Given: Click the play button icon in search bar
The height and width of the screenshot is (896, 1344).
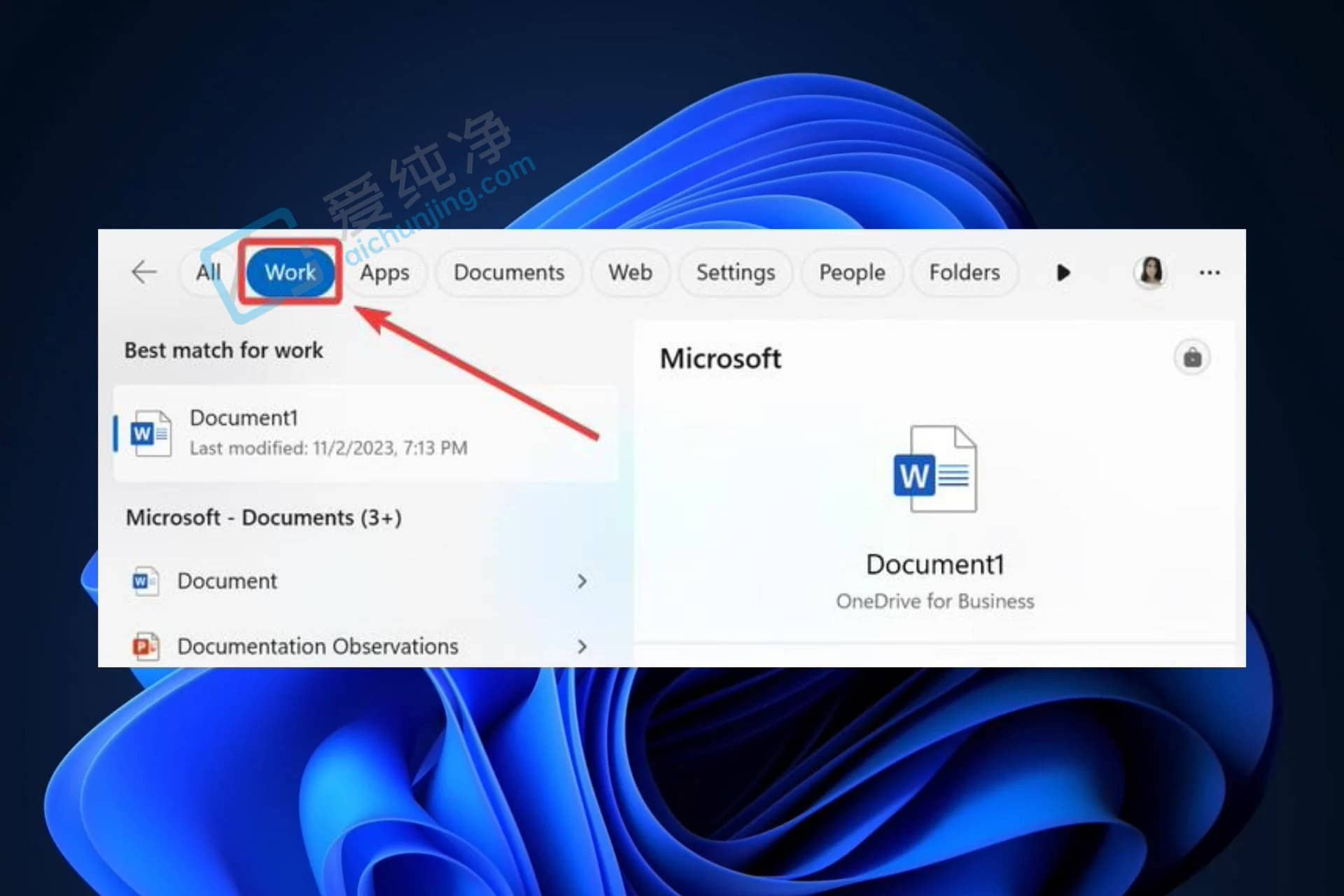Looking at the screenshot, I should point(1062,272).
